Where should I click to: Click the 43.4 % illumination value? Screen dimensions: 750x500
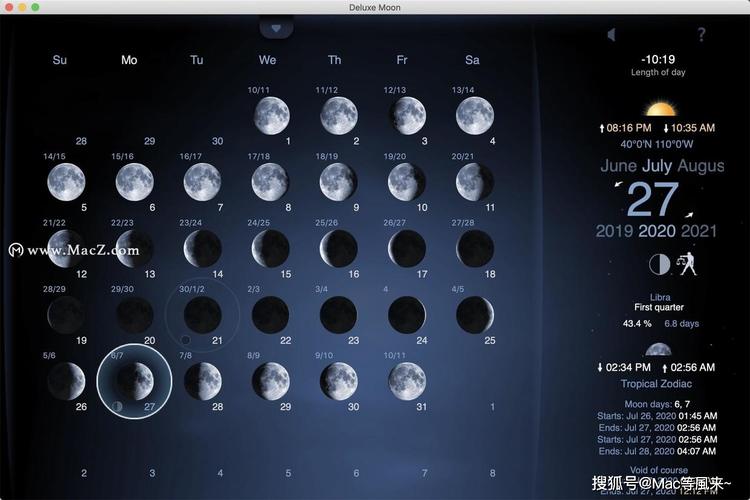tap(637, 324)
